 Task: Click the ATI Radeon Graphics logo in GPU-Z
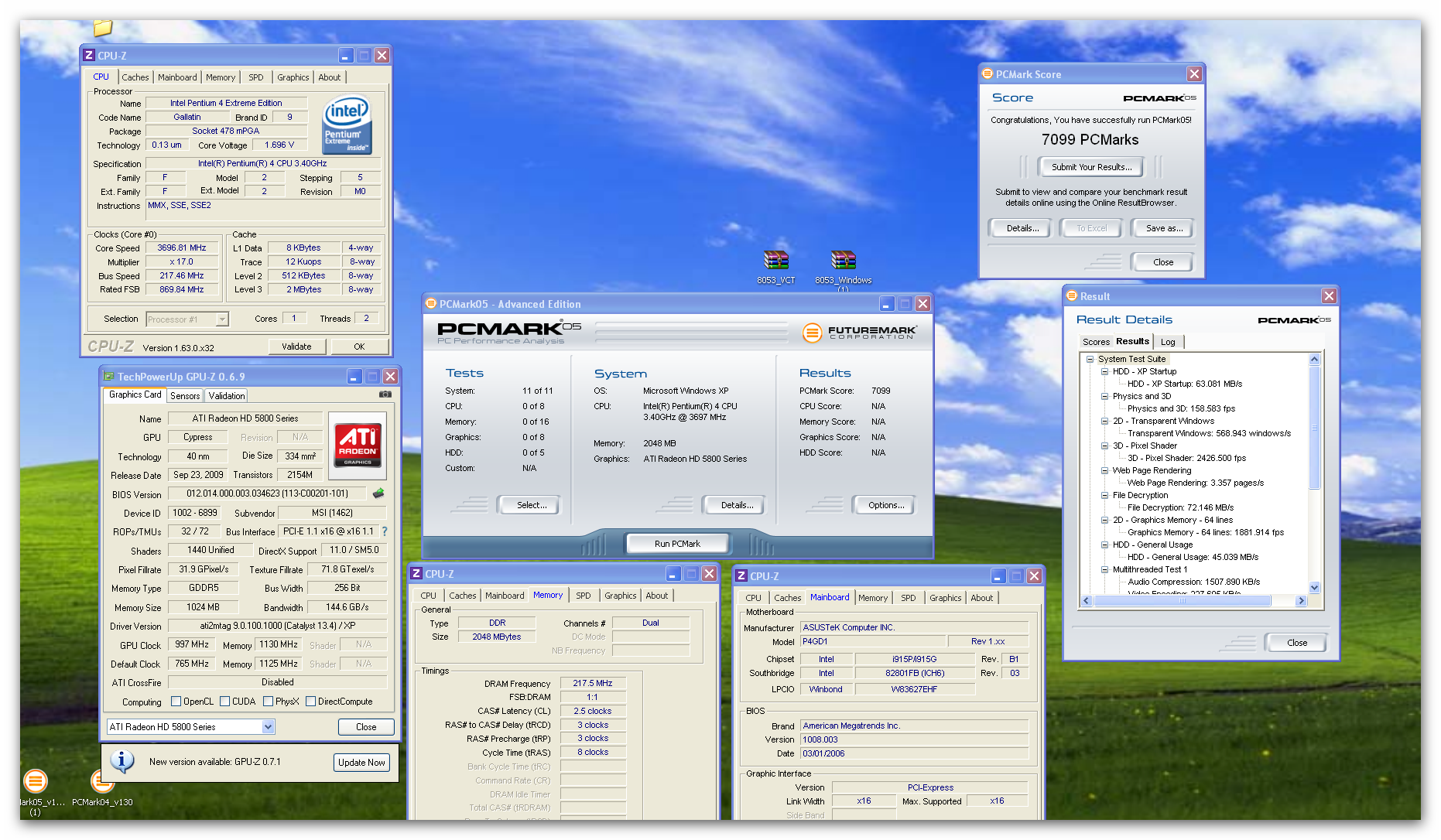tap(358, 446)
